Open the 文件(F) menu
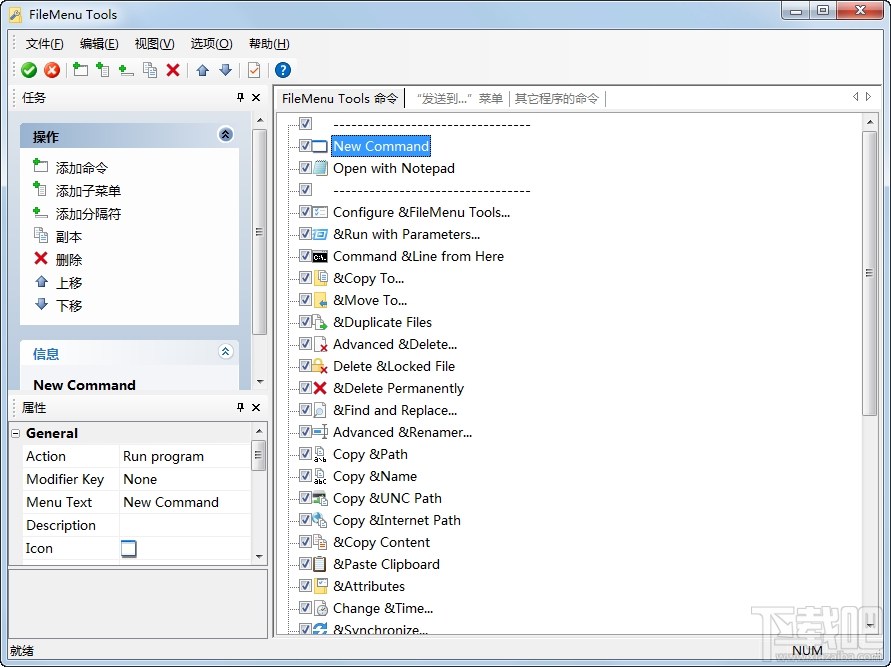891x667 pixels. click(44, 44)
